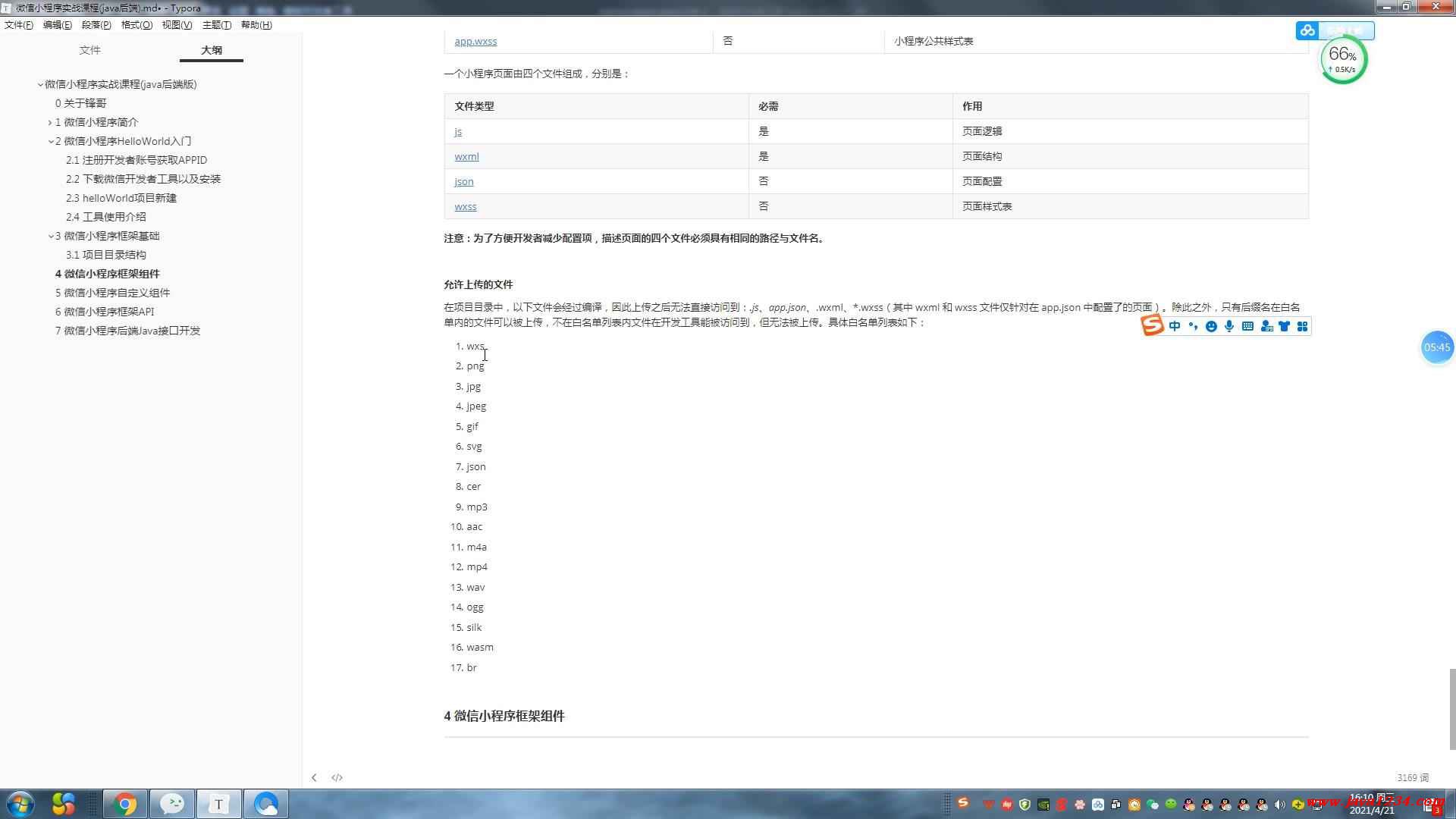Open the 格式(O) menu
Screen dimensions: 1456x819
pyautogui.click(x=136, y=25)
